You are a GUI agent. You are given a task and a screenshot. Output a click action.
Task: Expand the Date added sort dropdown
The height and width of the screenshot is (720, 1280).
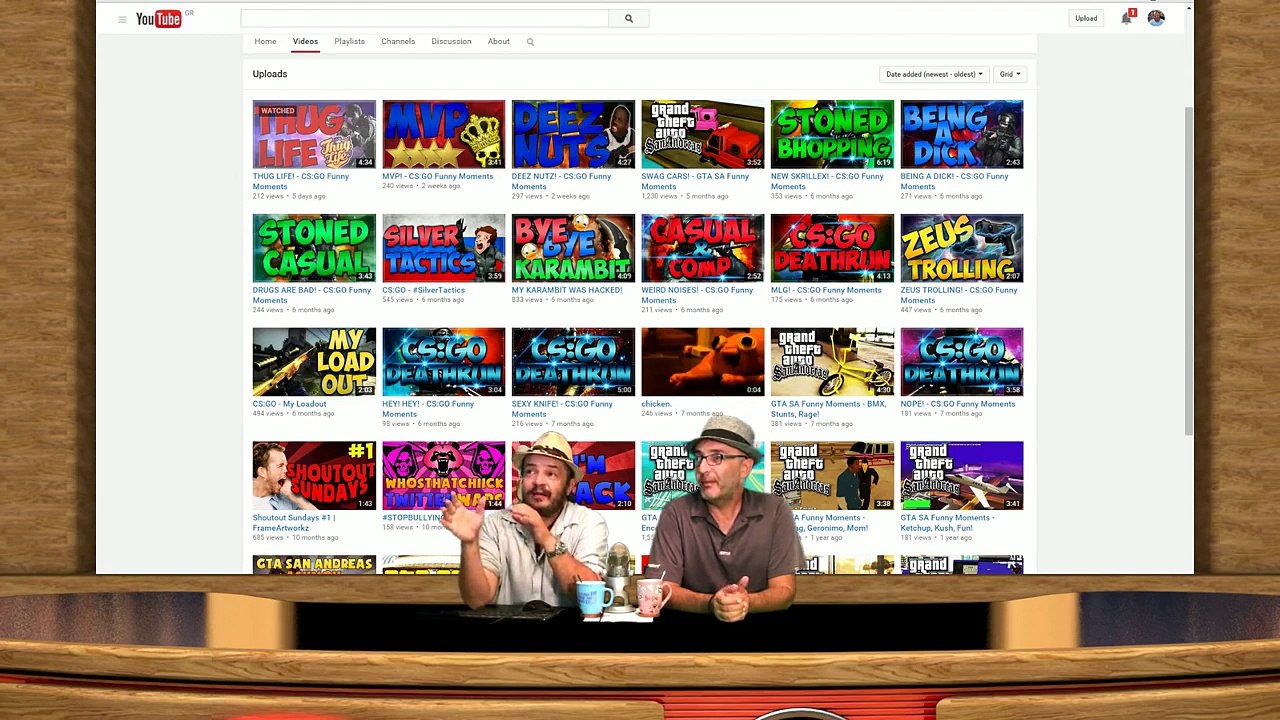pyautogui.click(x=934, y=74)
